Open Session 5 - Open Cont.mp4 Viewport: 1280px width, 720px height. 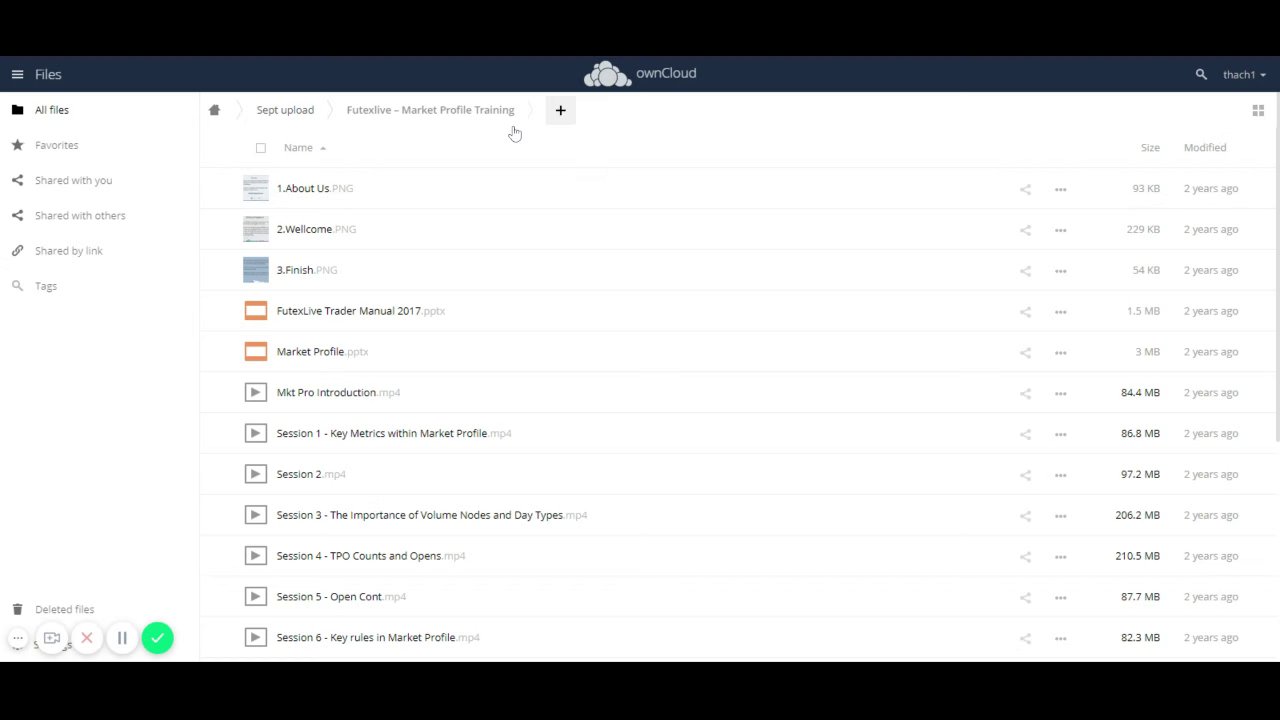pos(341,597)
